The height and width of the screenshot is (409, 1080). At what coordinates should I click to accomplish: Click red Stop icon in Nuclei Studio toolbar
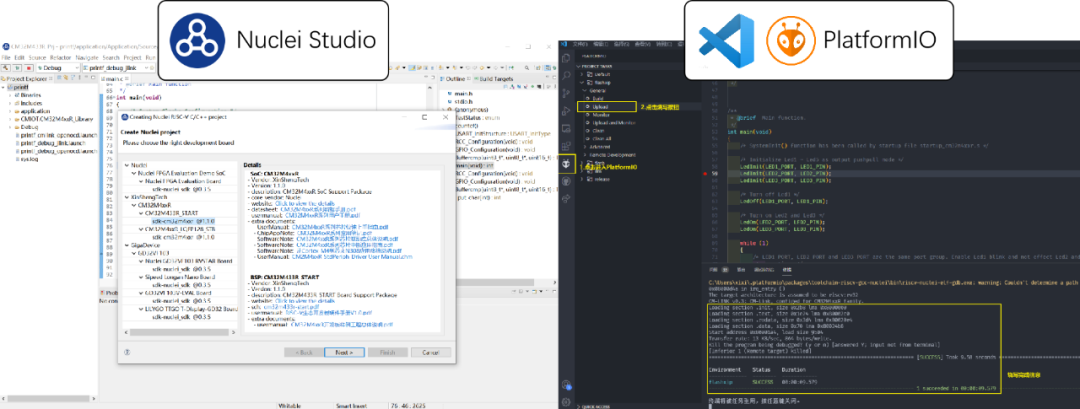28,68
